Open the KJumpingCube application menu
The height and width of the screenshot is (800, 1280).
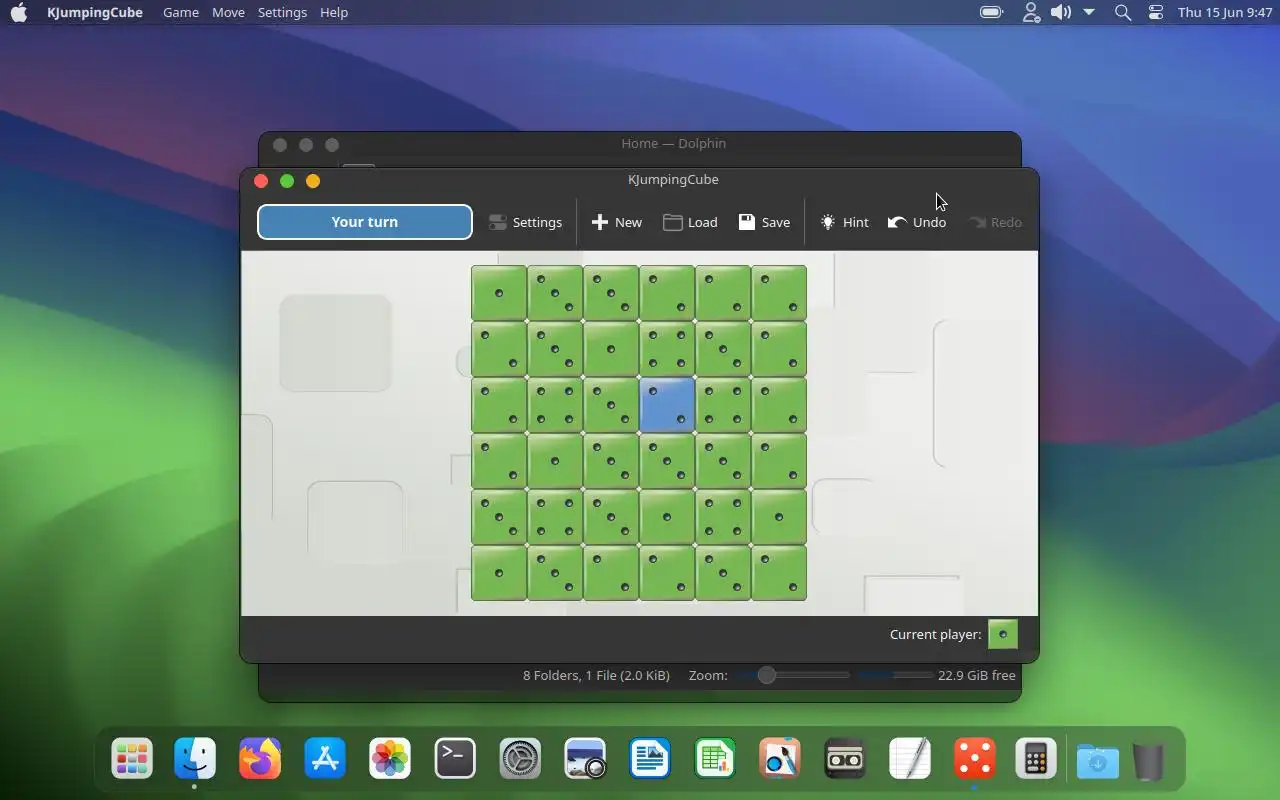pyautogui.click(x=95, y=12)
